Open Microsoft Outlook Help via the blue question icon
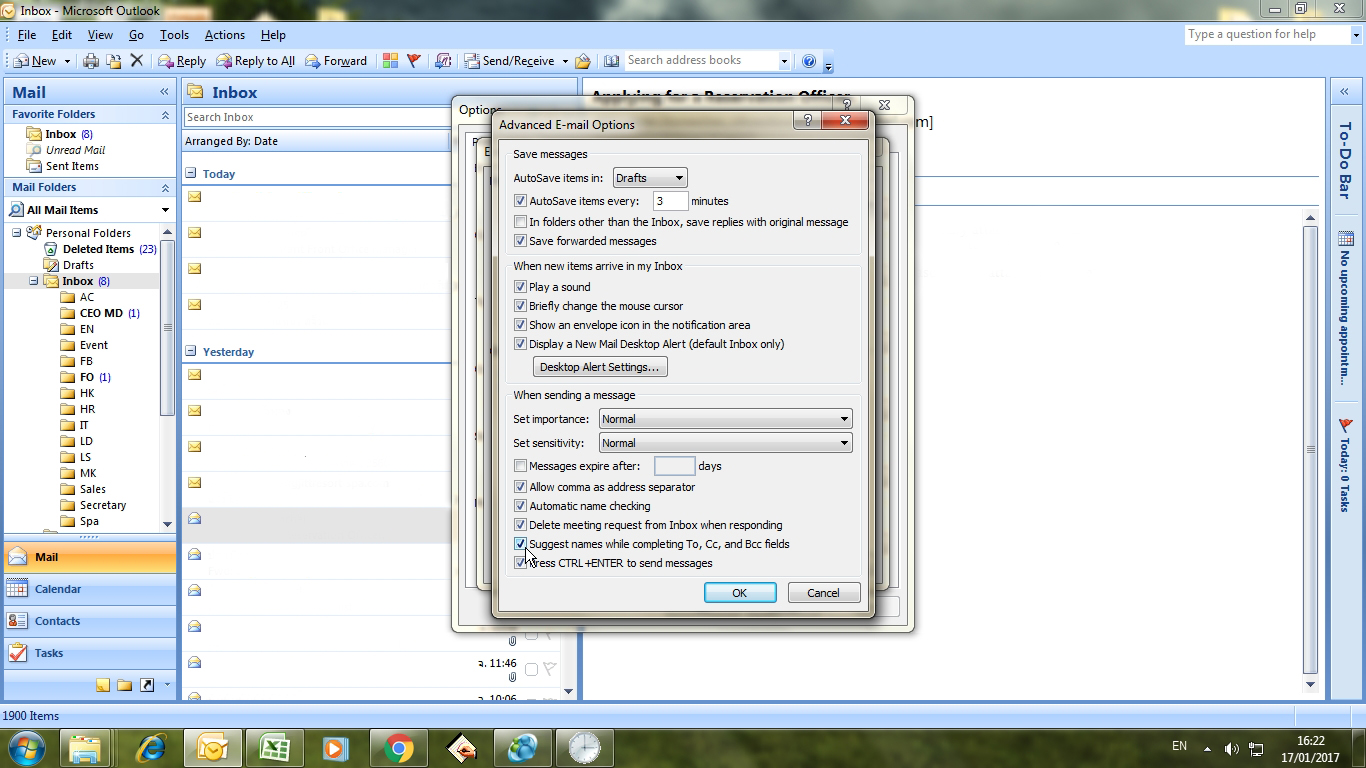This screenshot has width=1366, height=768. [809, 60]
